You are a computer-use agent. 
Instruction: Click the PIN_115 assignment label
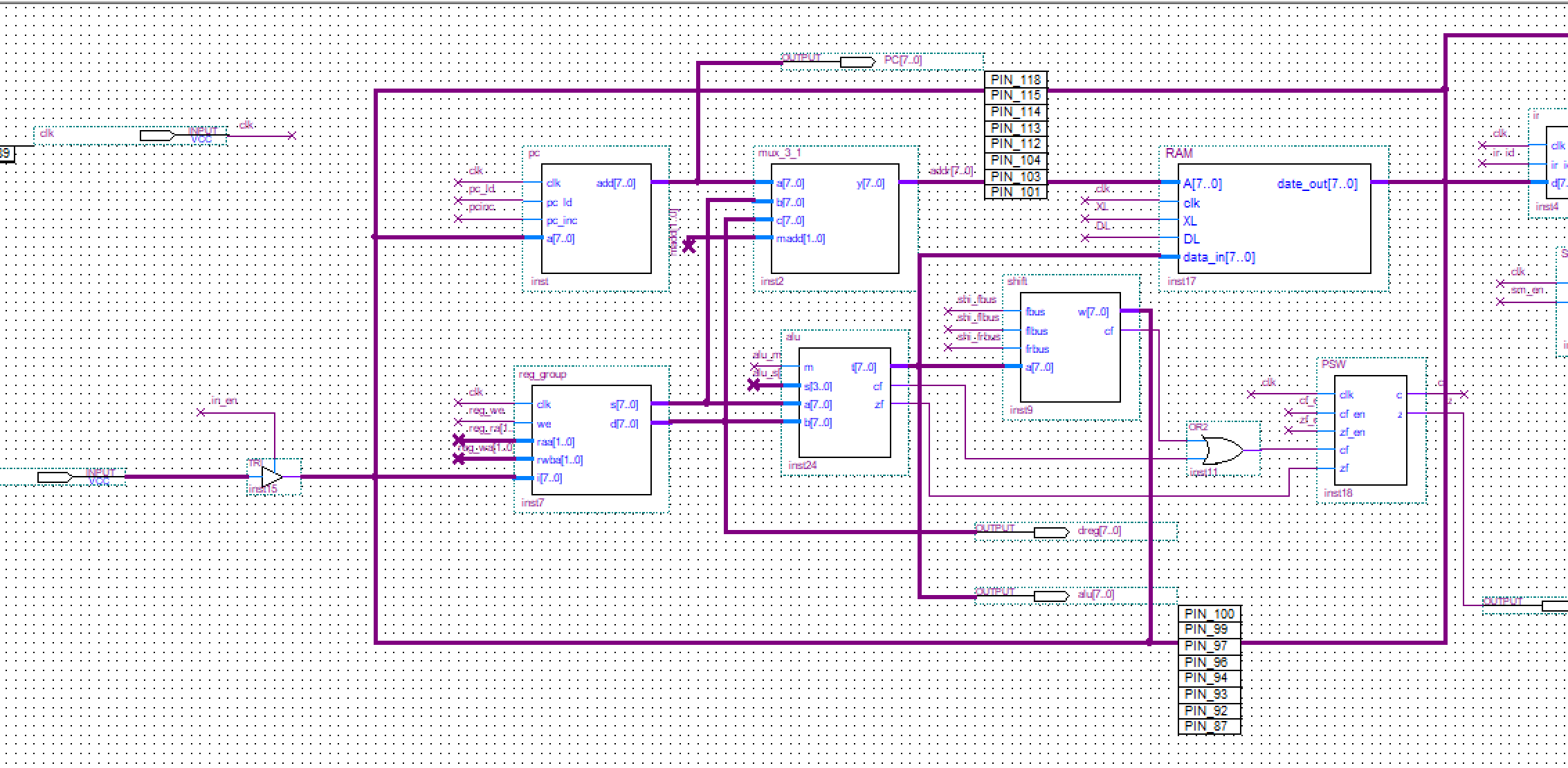1015,95
